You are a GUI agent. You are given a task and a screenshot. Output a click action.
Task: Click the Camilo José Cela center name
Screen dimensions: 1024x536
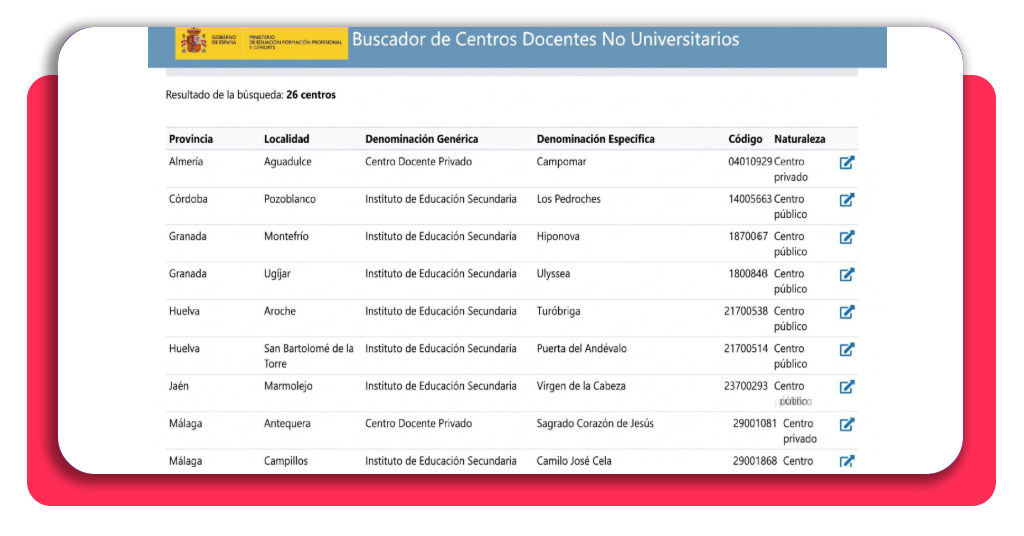[x=574, y=461]
